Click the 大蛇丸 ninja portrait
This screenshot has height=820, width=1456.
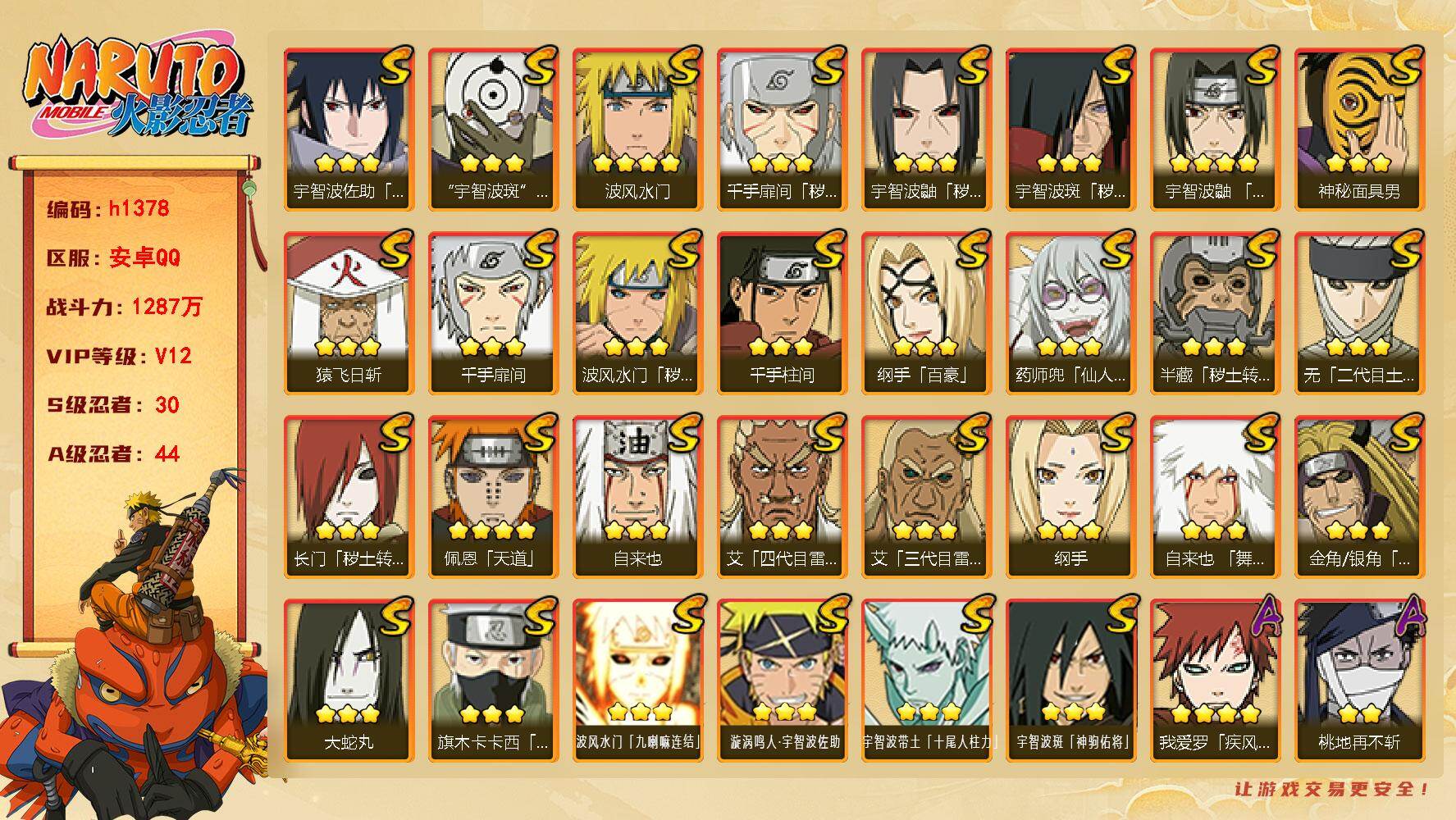coord(349,664)
